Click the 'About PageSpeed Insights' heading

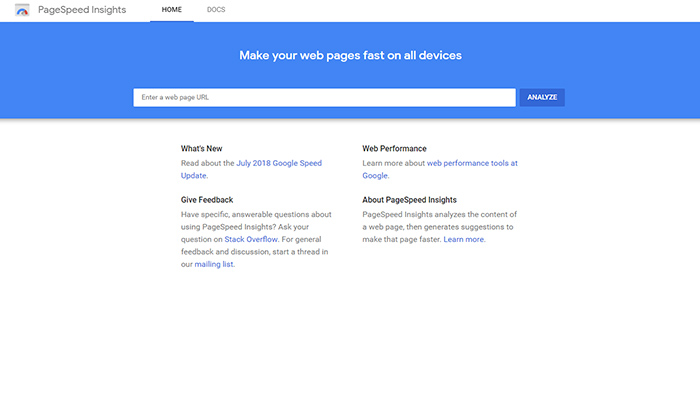pyautogui.click(x=409, y=200)
